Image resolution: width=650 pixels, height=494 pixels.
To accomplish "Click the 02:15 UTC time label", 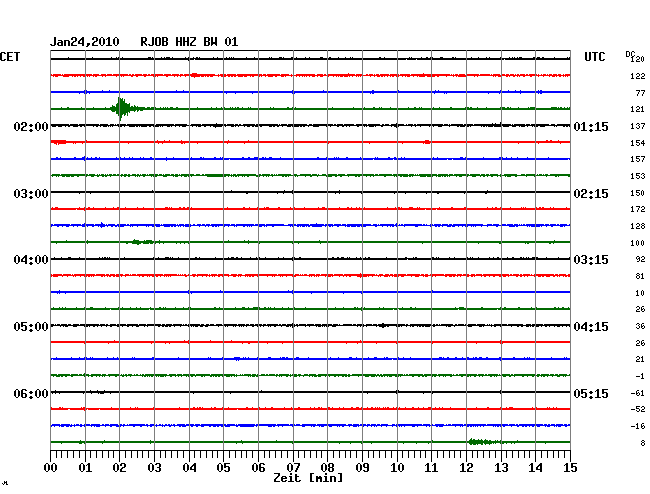I will click(x=591, y=194).
